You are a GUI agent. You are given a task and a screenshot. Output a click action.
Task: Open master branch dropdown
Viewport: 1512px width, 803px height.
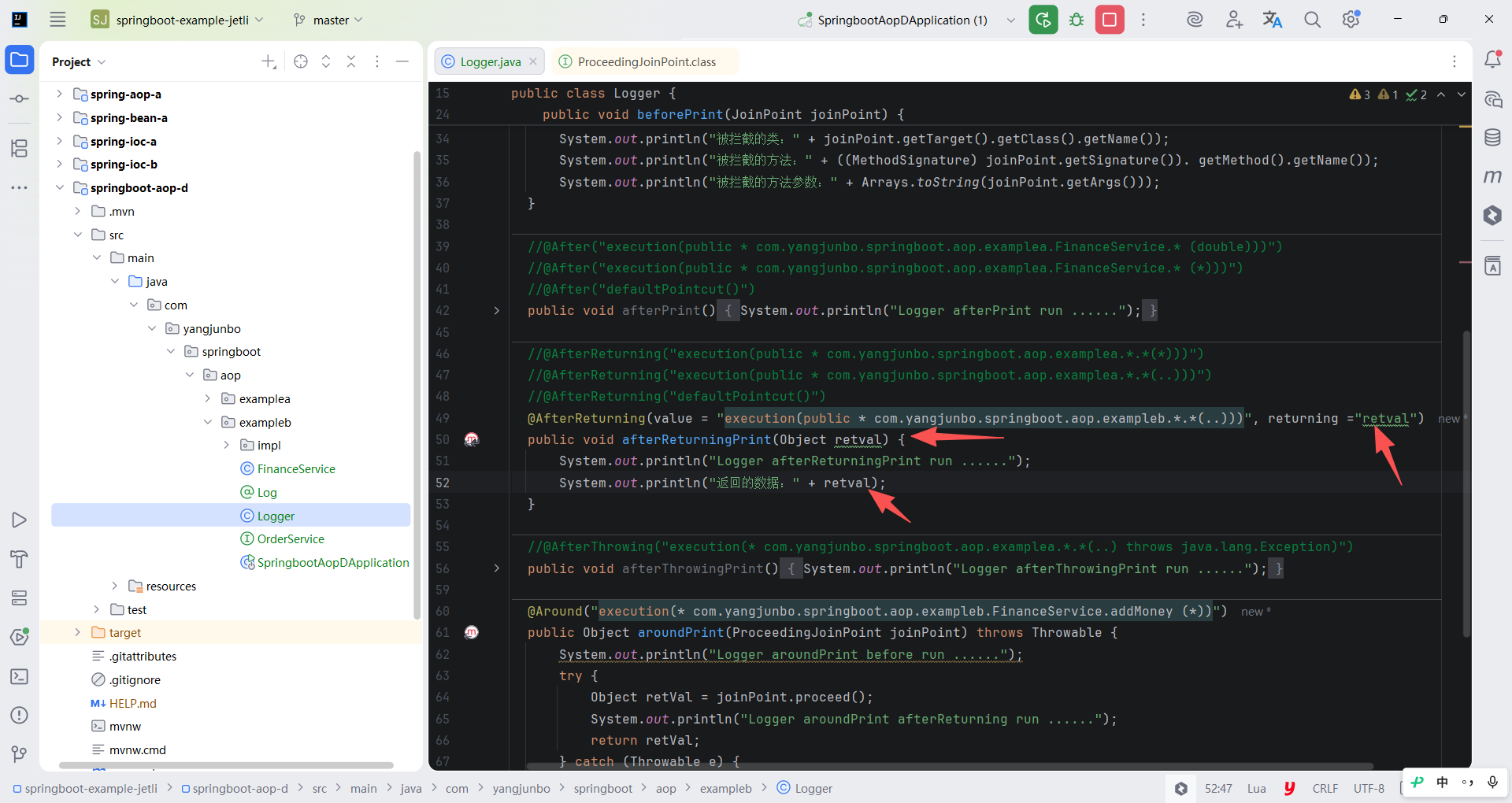[328, 20]
